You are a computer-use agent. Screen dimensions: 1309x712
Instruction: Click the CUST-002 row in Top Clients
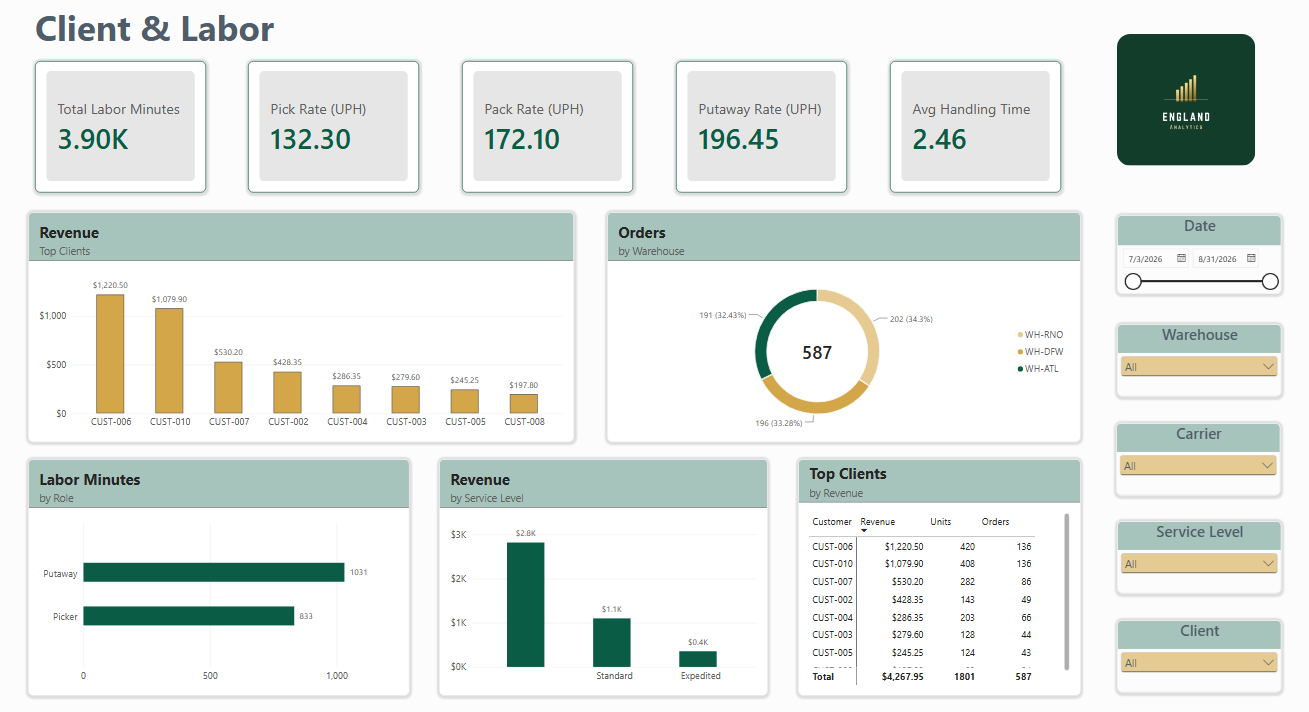923,600
